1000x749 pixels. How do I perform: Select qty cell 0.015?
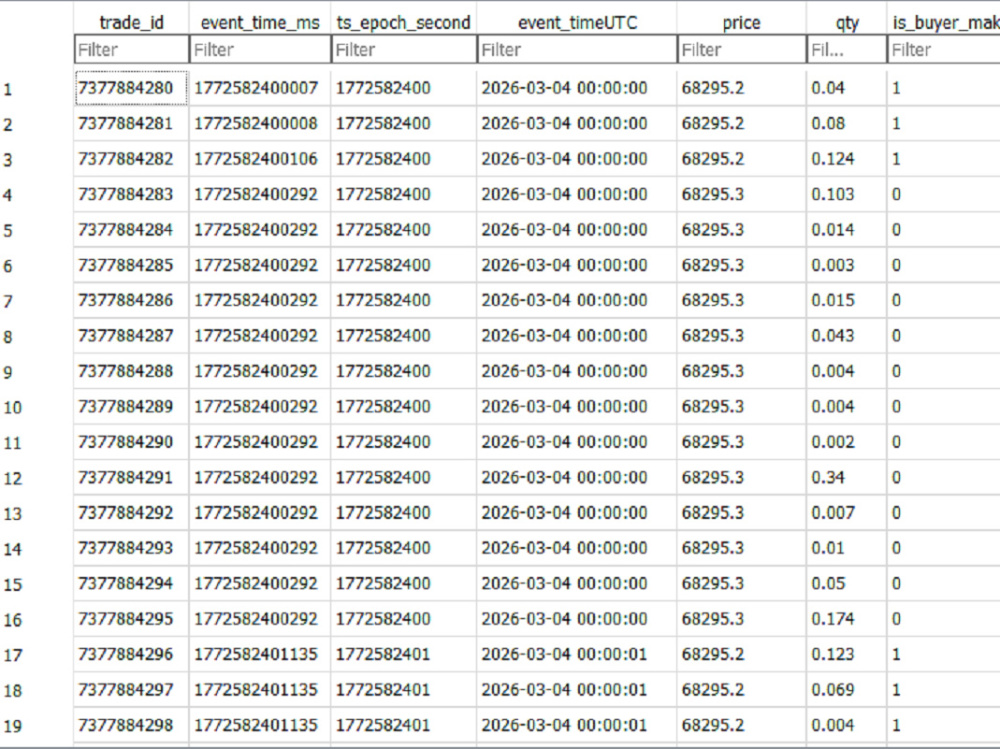pyautogui.click(x=847, y=300)
